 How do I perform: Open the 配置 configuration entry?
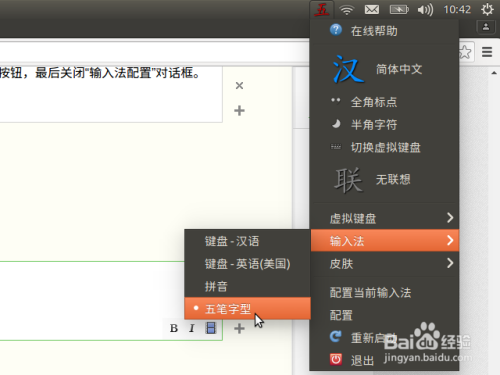384,315
